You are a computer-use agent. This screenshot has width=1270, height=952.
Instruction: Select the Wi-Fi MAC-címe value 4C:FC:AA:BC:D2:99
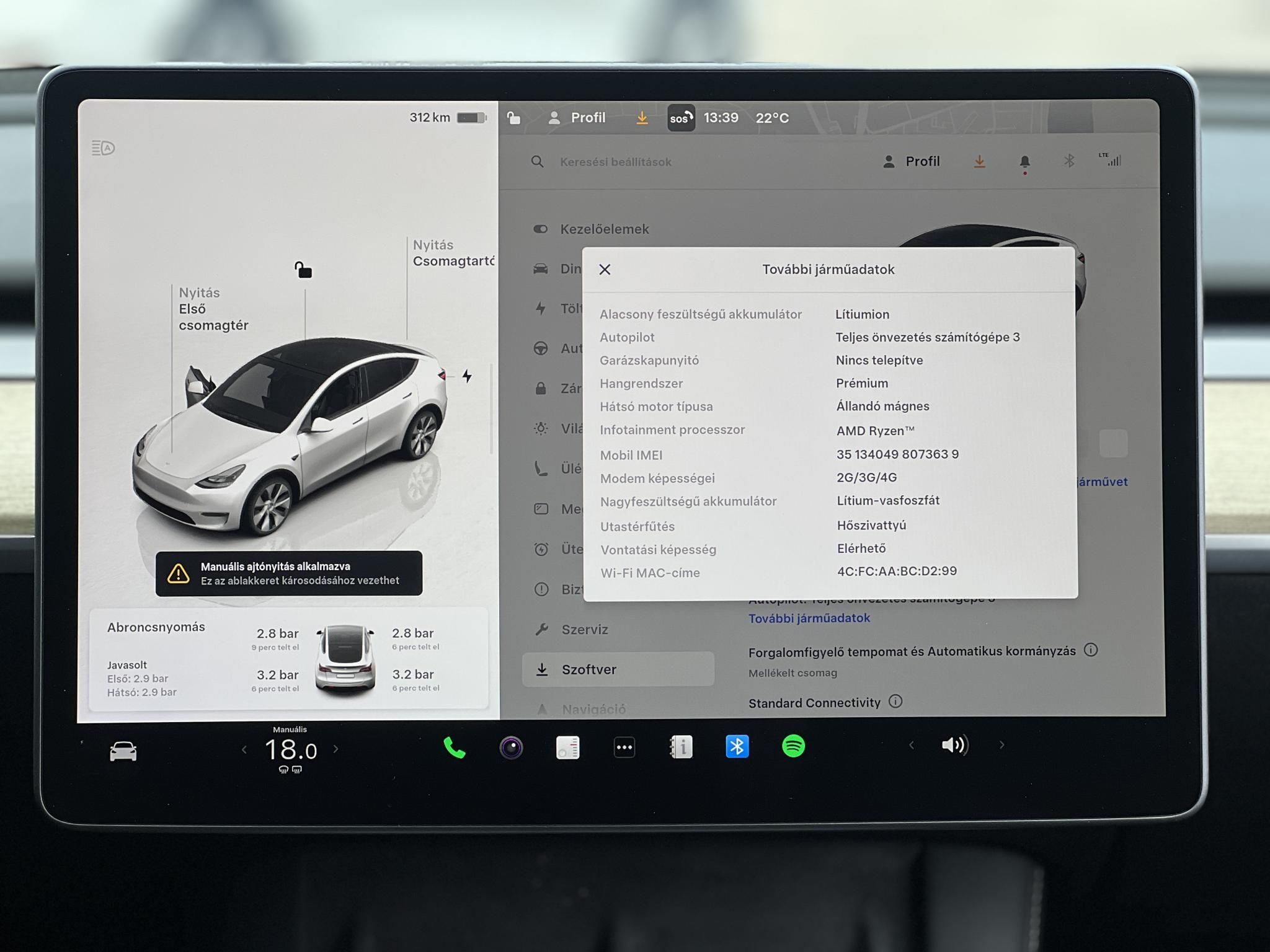tap(897, 571)
